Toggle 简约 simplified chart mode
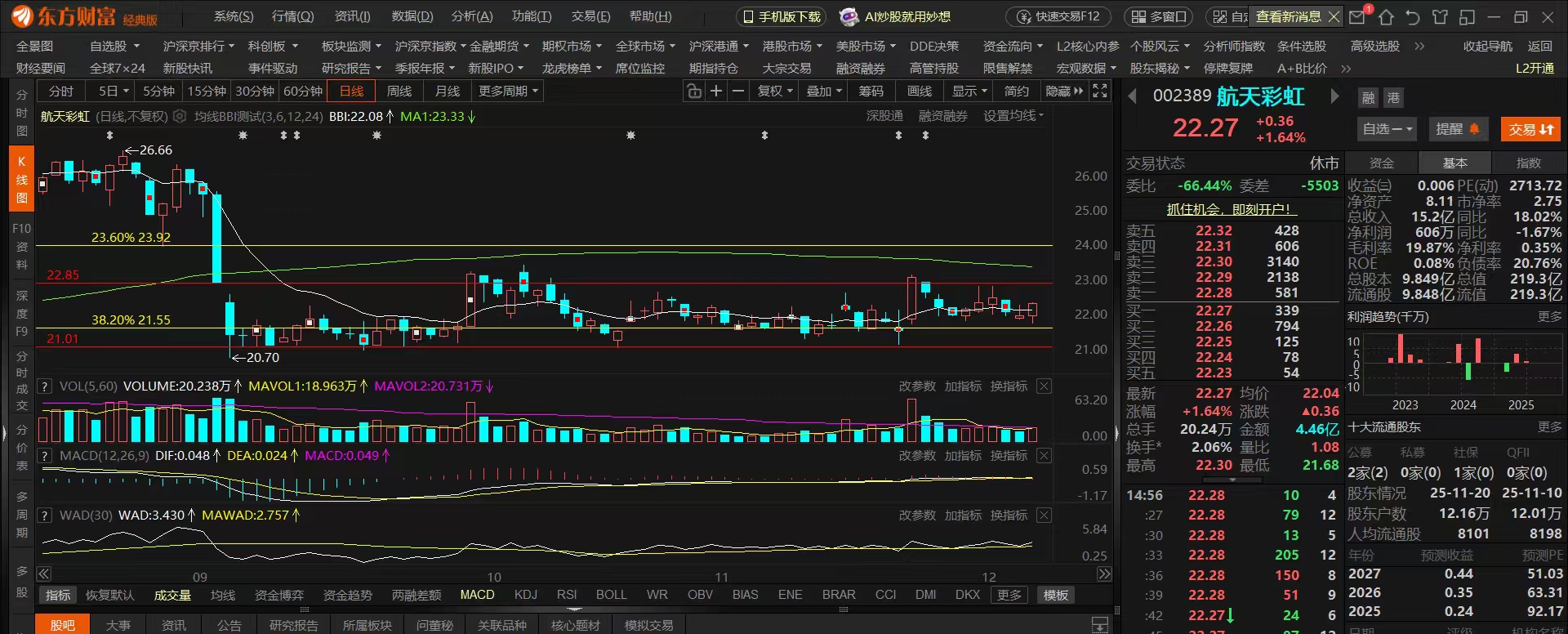 click(1017, 92)
